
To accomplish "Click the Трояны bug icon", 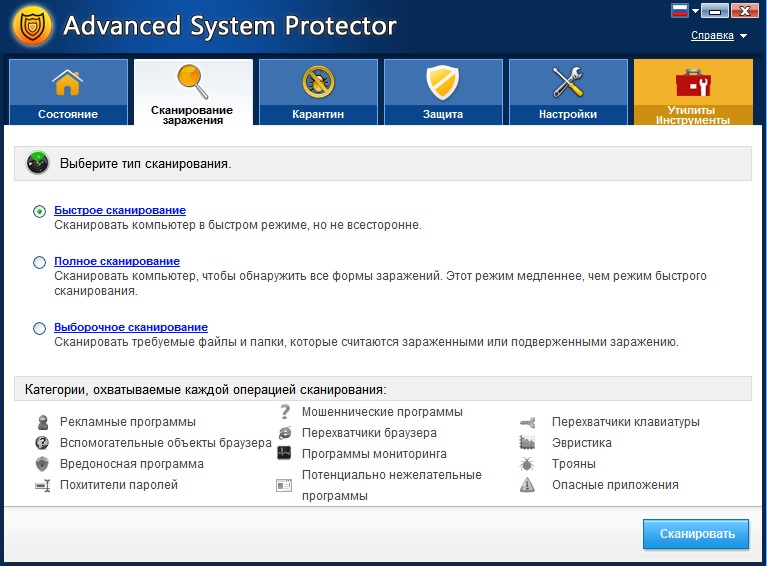I will pos(527,464).
